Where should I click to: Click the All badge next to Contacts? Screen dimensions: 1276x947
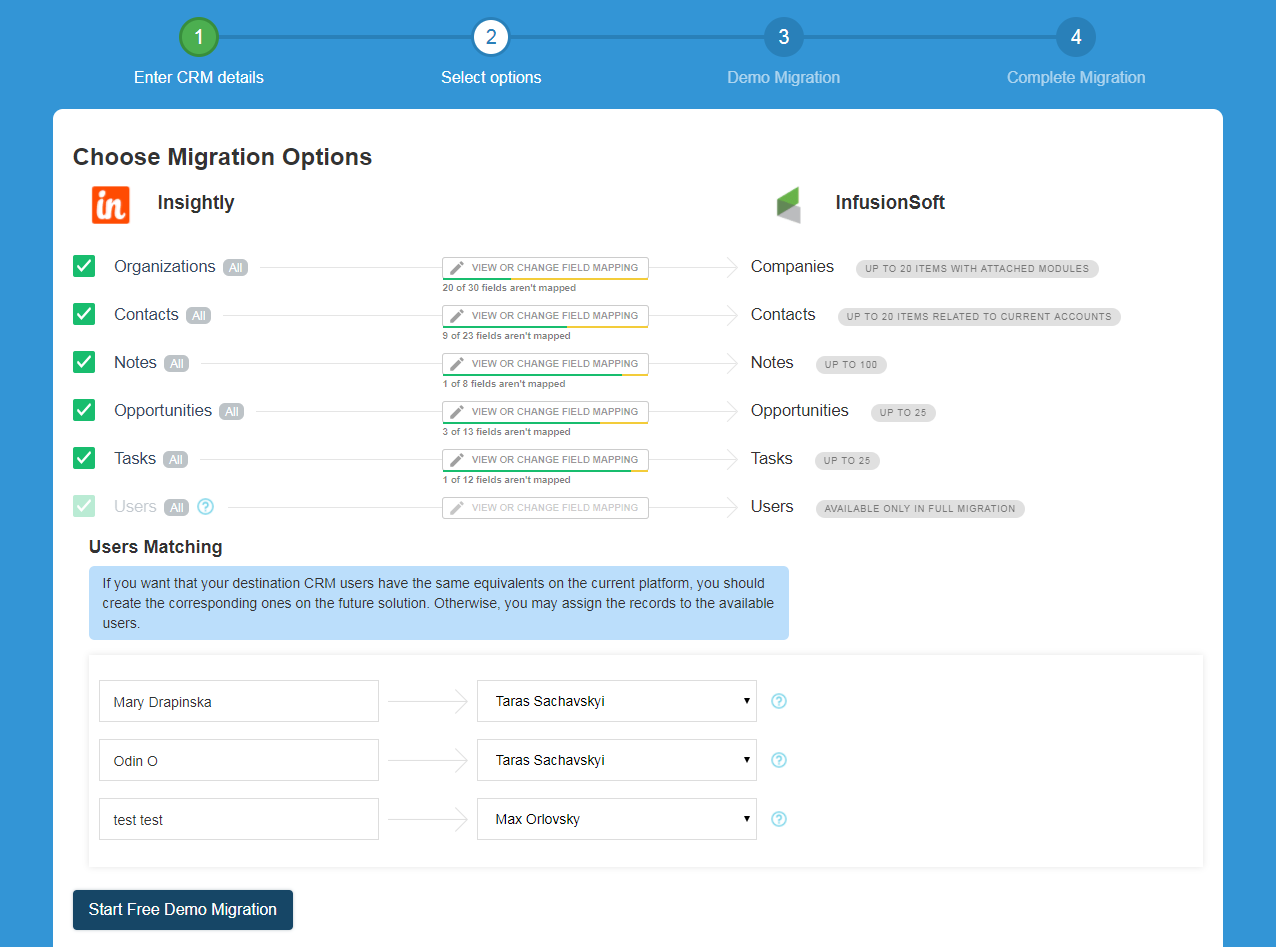coord(199,316)
